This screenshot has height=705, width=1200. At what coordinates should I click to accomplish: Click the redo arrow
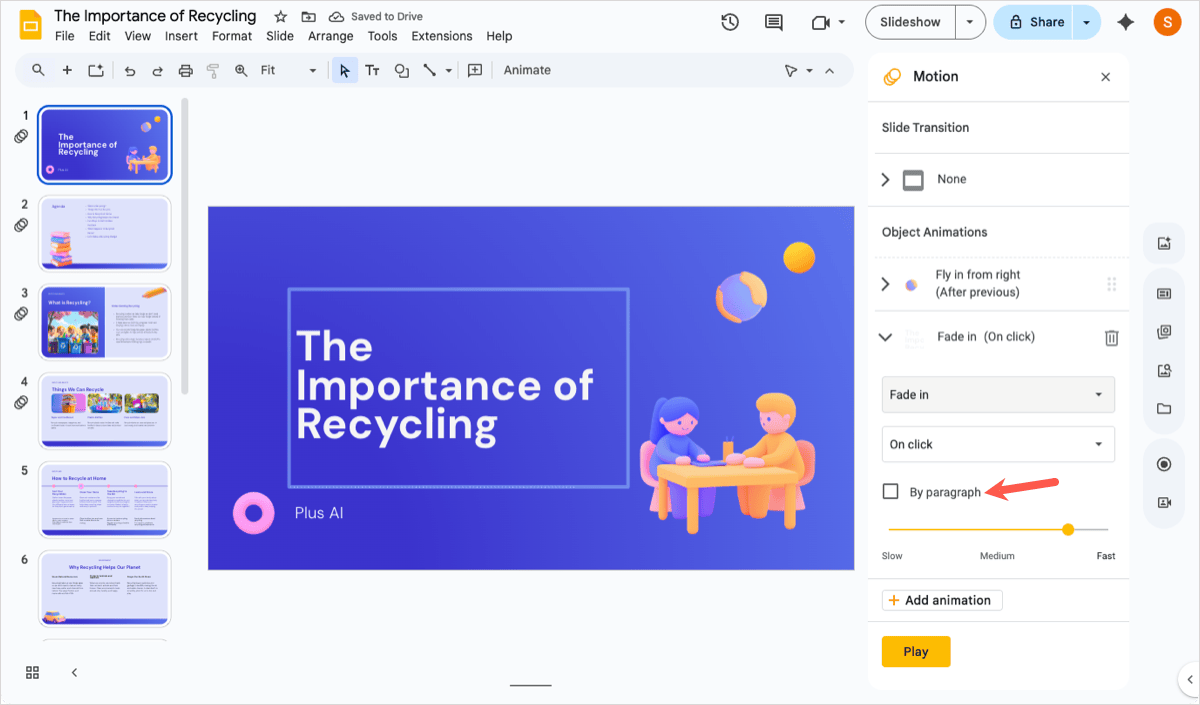tap(157, 70)
